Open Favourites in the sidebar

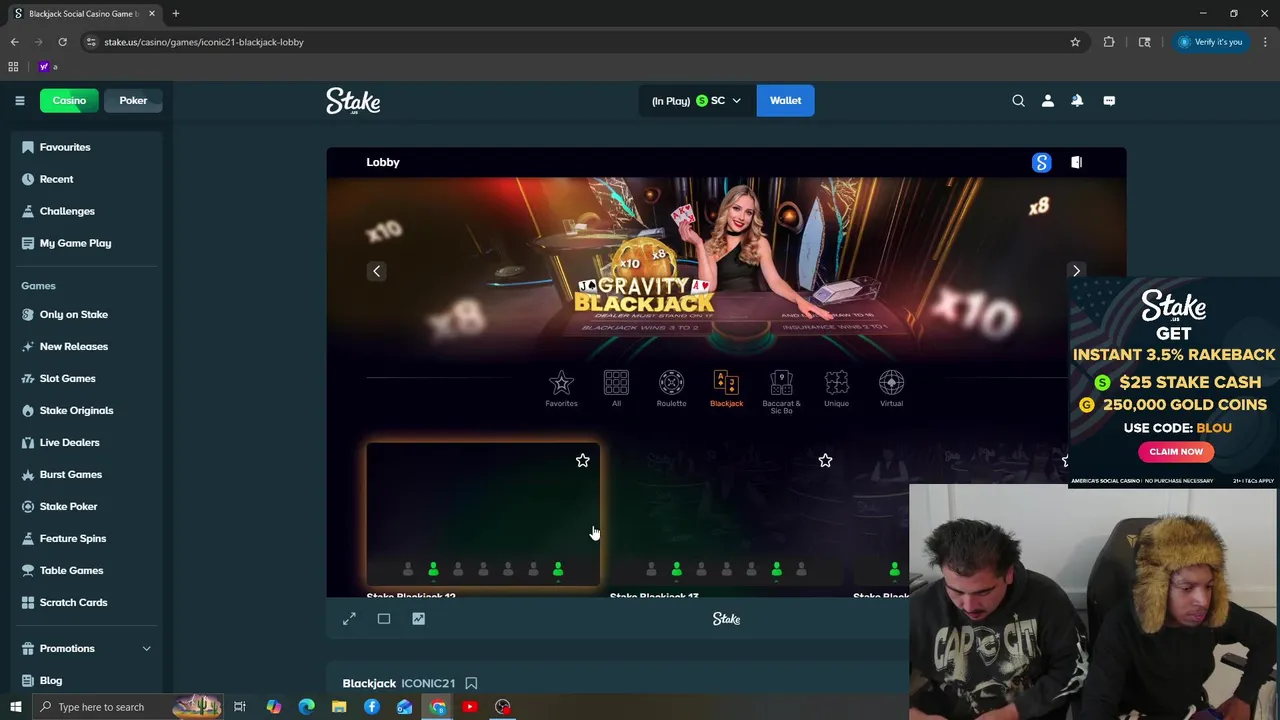tap(86, 147)
